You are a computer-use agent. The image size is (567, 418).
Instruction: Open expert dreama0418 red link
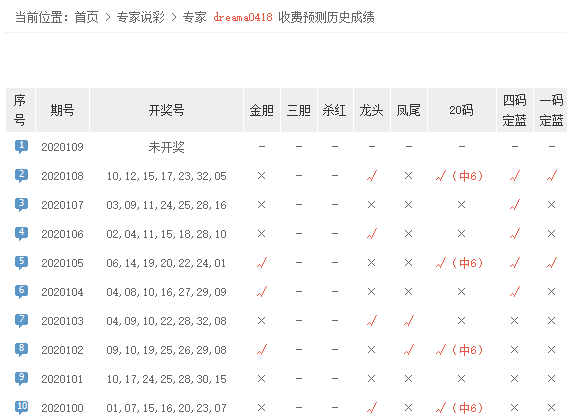(x=243, y=17)
